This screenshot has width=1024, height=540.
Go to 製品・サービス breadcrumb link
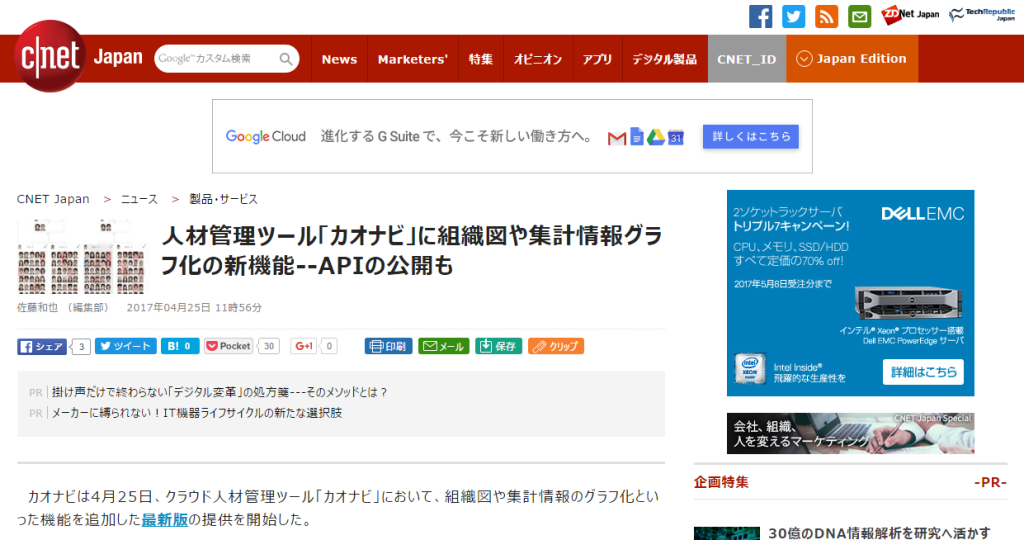[x=223, y=199]
